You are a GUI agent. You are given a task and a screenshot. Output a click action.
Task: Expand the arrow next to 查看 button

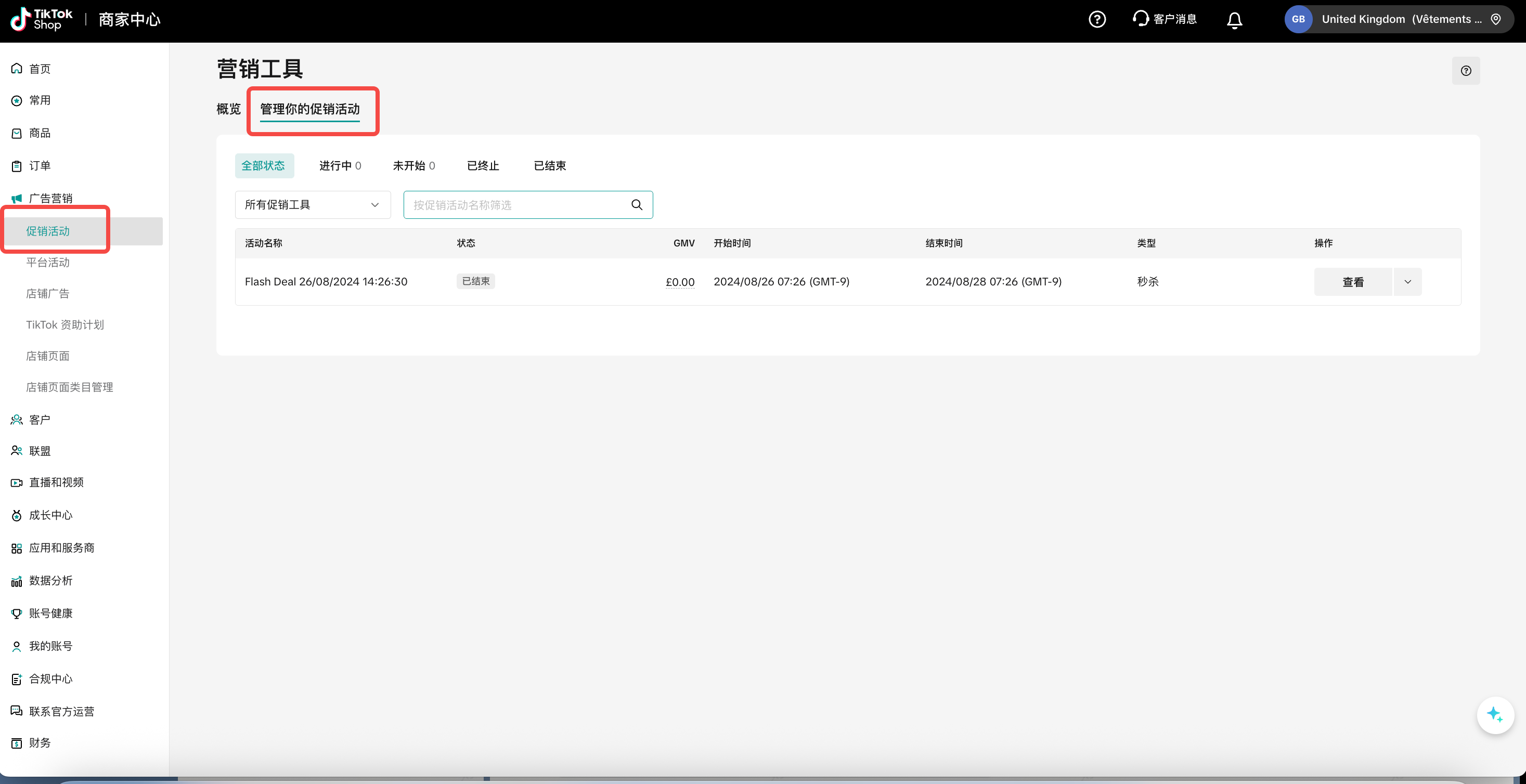(x=1407, y=282)
